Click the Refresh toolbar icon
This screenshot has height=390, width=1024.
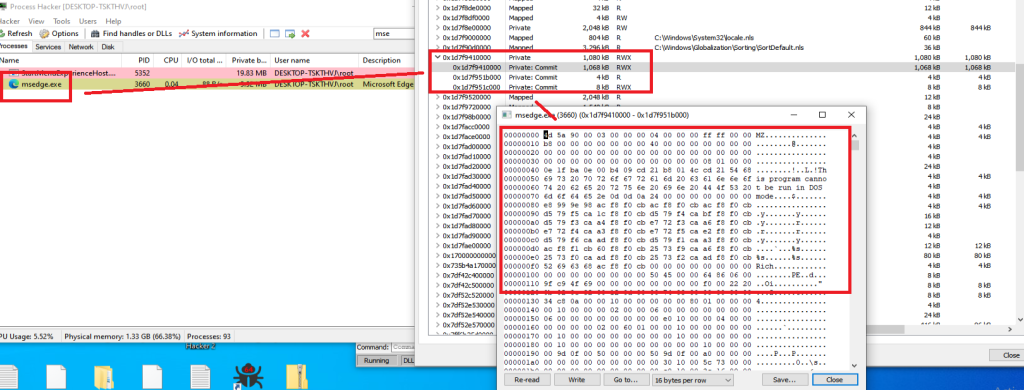click(2, 33)
